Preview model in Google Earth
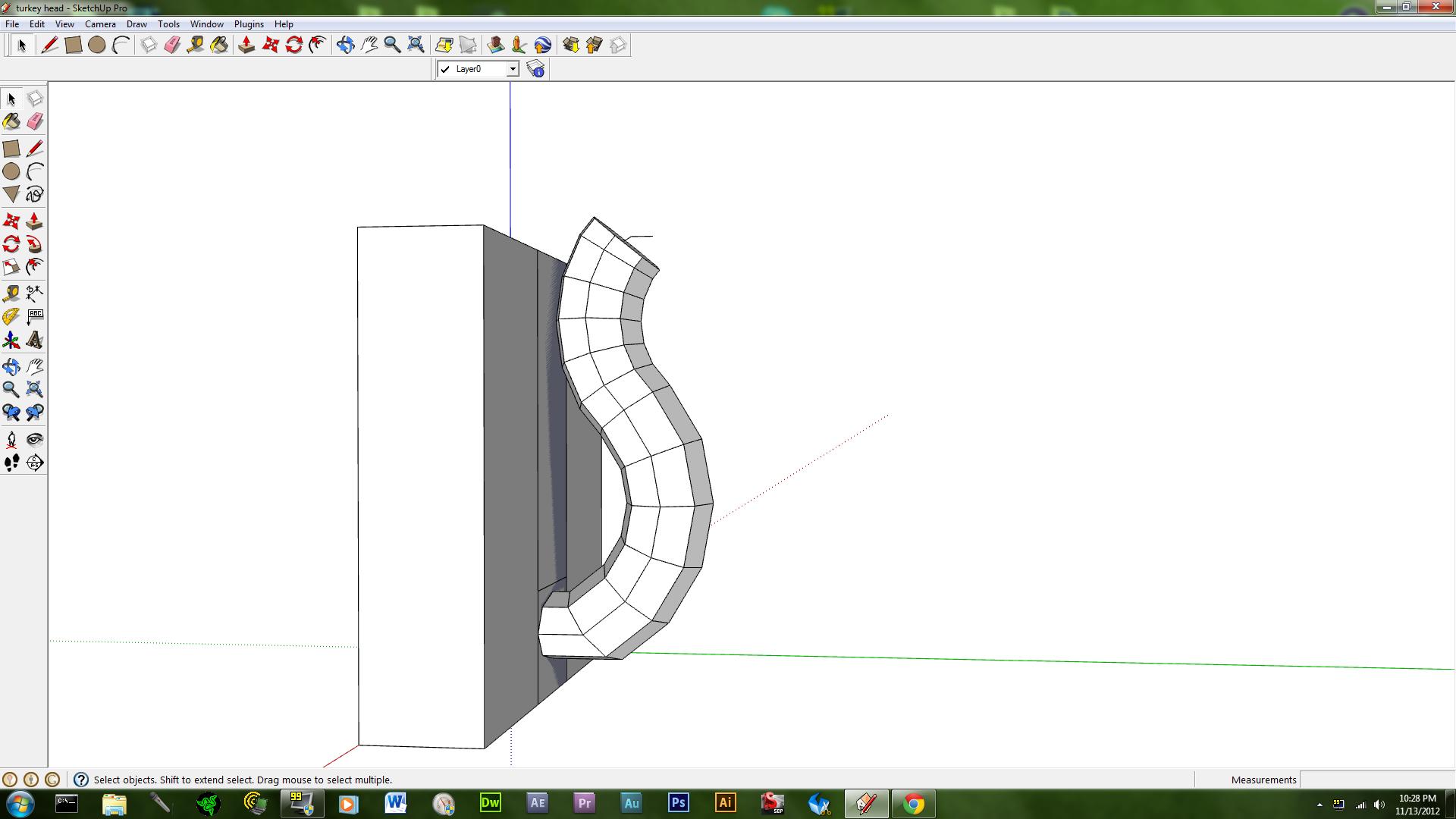 pos(543,45)
